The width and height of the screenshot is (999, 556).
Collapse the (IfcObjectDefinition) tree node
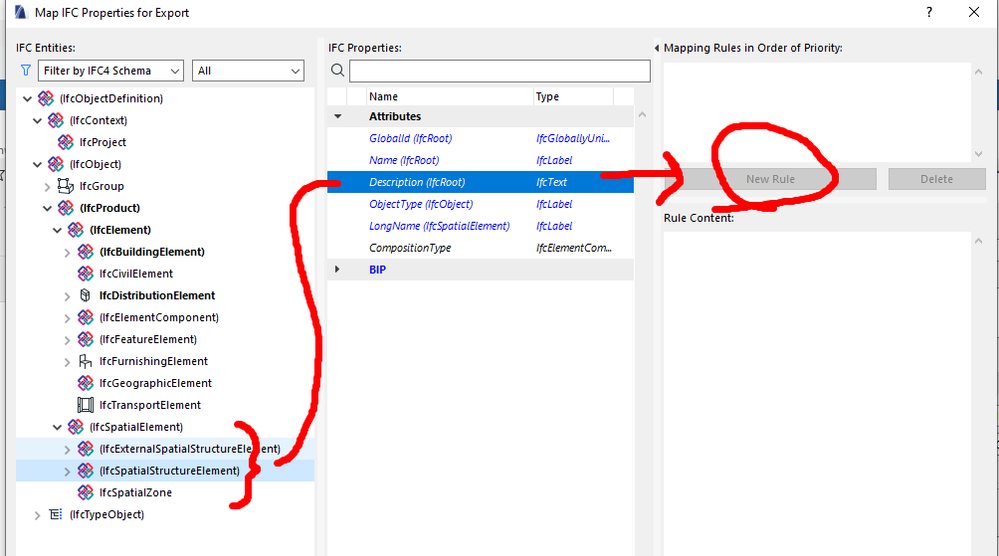pos(27,99)
